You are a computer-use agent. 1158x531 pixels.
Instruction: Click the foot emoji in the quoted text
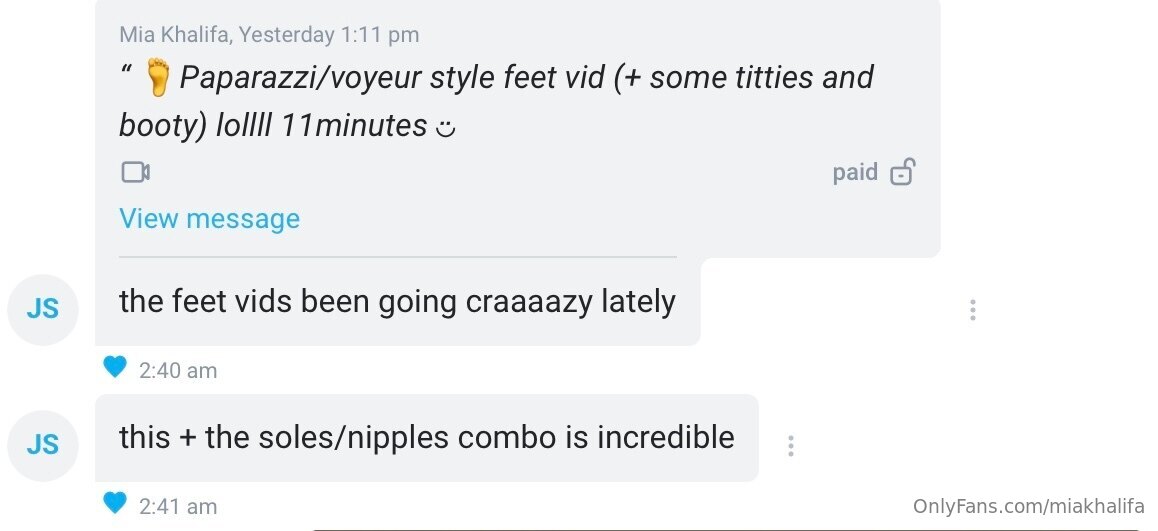click(157, 78)
